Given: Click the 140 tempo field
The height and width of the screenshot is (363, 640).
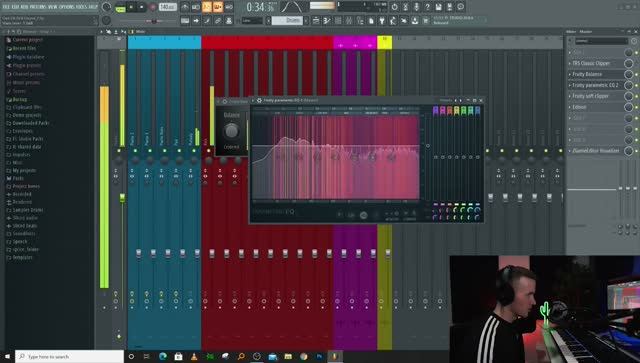Looking at the screenshot, I should [167, 7].
